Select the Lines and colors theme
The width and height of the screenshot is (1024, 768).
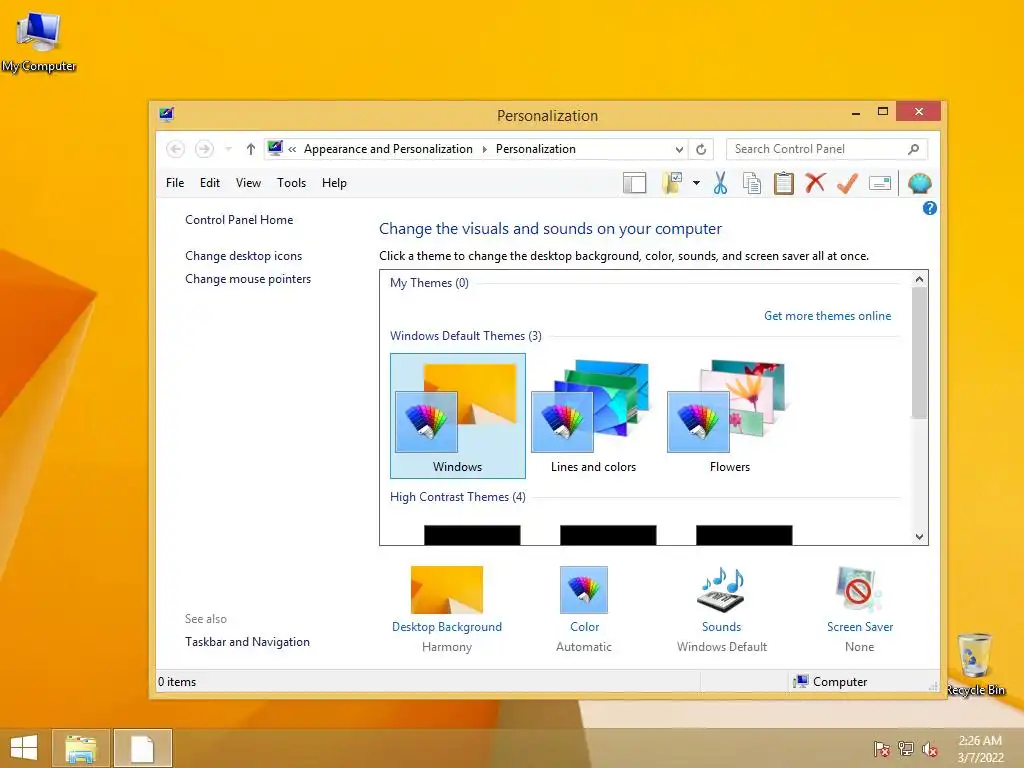pyautogui.click(x=593, y=416)
